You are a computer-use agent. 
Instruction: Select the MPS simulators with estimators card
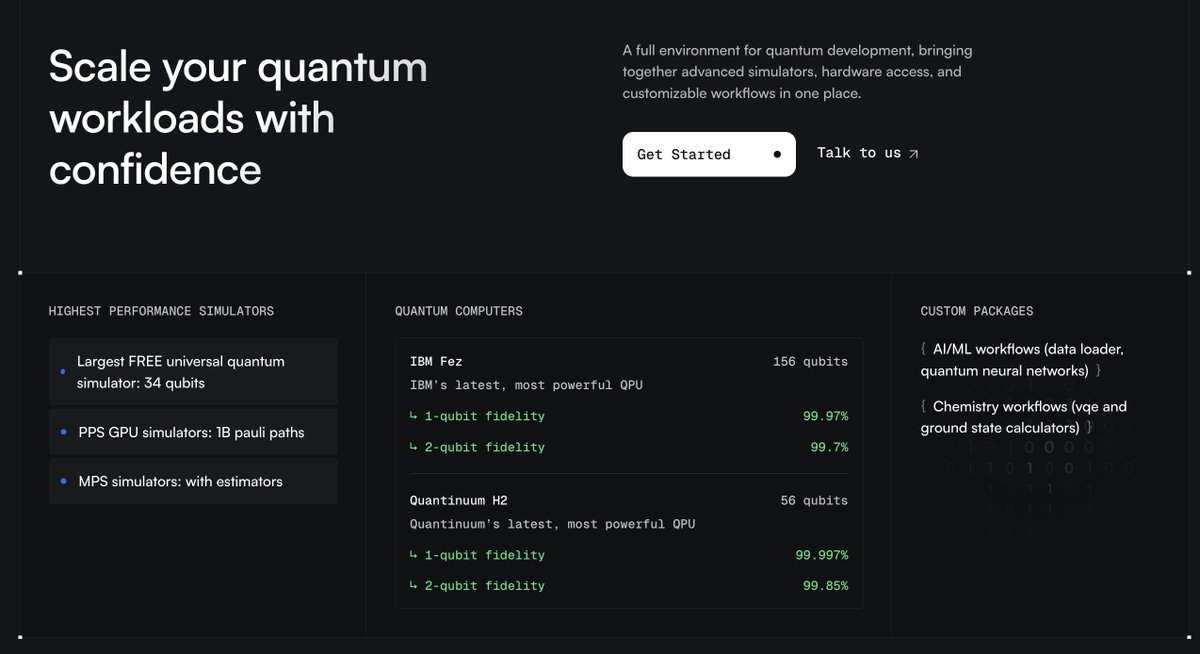click(x=193, y=481)
